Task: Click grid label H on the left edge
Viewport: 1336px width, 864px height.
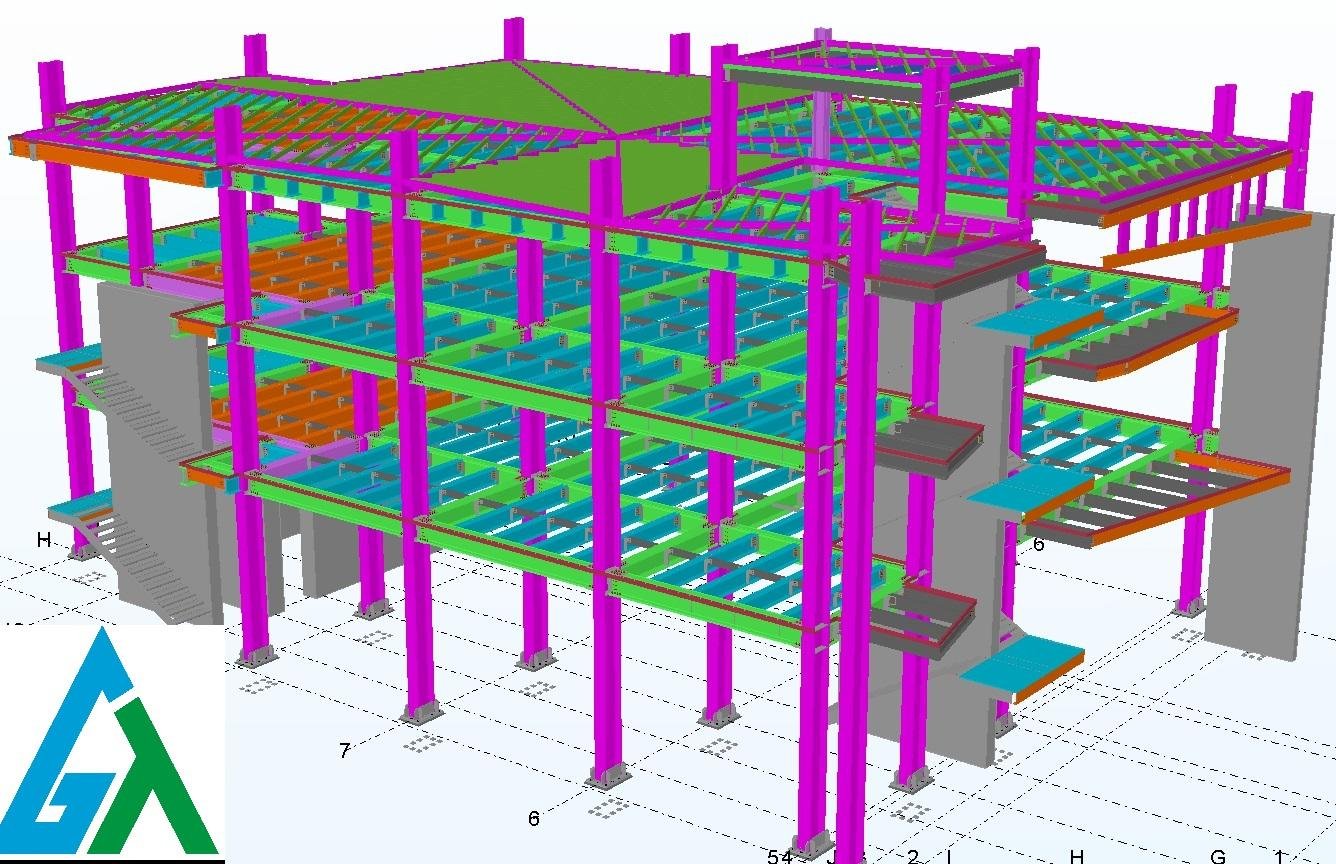Action: 43,540
